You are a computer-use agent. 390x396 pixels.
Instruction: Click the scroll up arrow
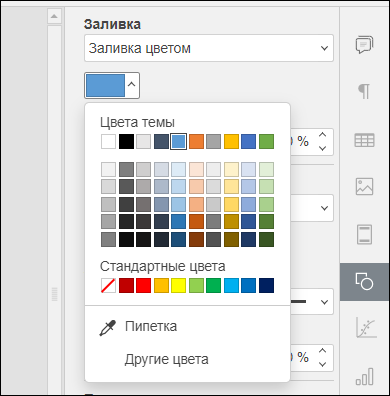tap(54, 16)
